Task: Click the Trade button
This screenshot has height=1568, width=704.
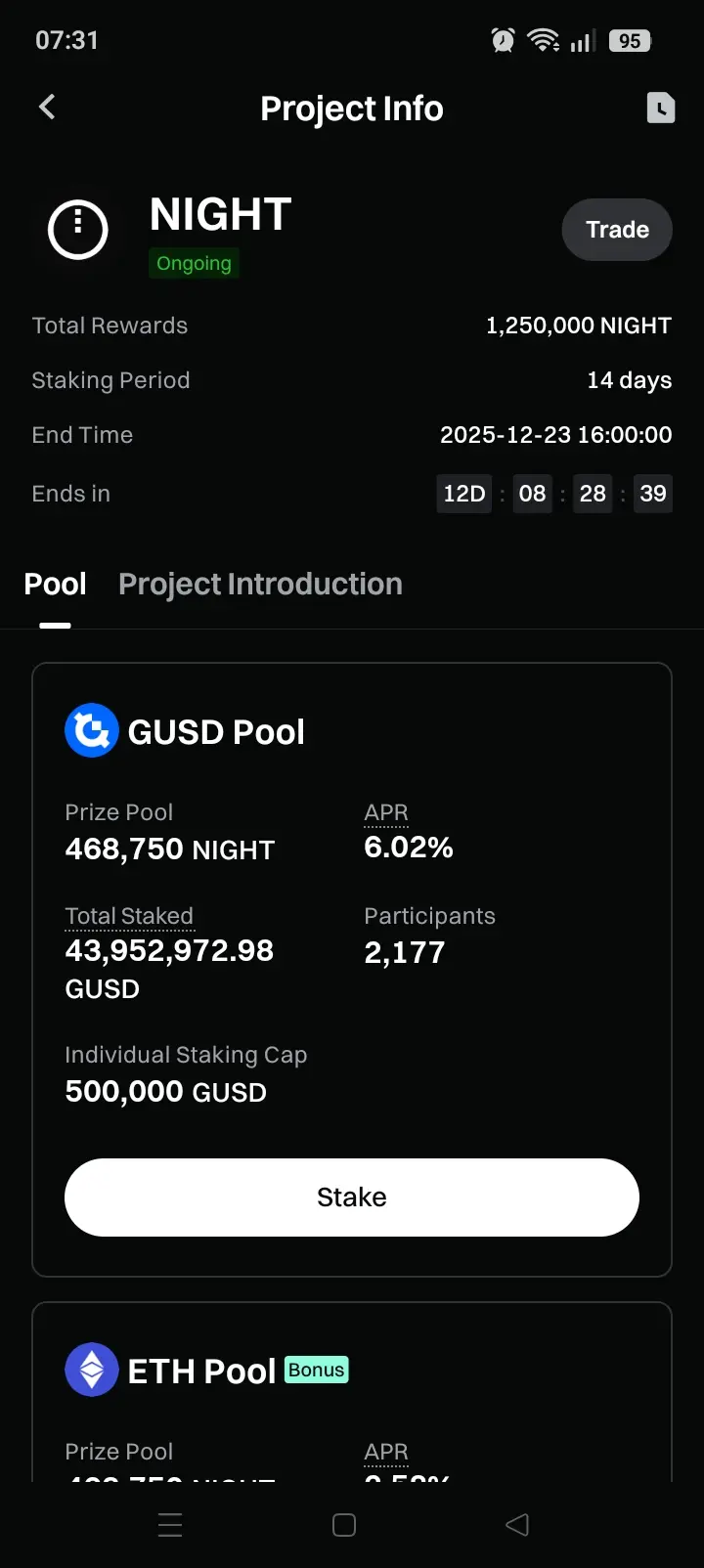Action: (617, 230)
